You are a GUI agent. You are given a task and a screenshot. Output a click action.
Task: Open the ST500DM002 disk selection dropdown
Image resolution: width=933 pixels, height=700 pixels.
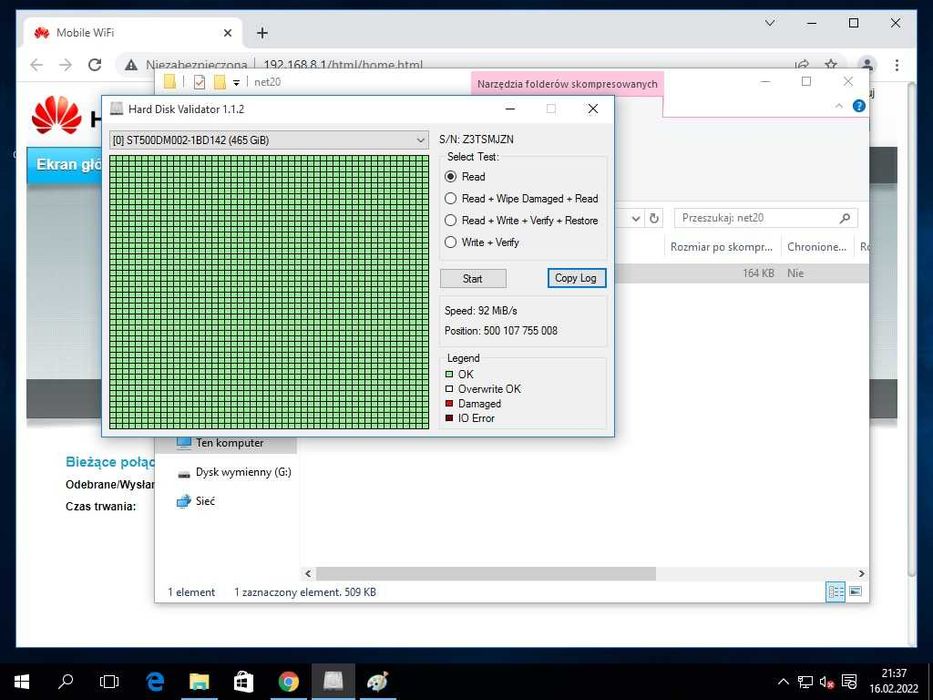269,140
